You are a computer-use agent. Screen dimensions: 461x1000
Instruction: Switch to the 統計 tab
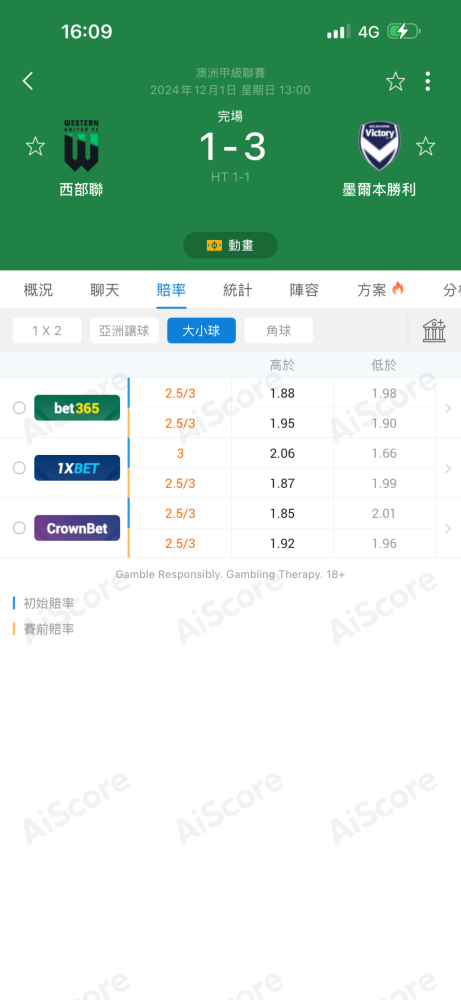tap(237, 290)
